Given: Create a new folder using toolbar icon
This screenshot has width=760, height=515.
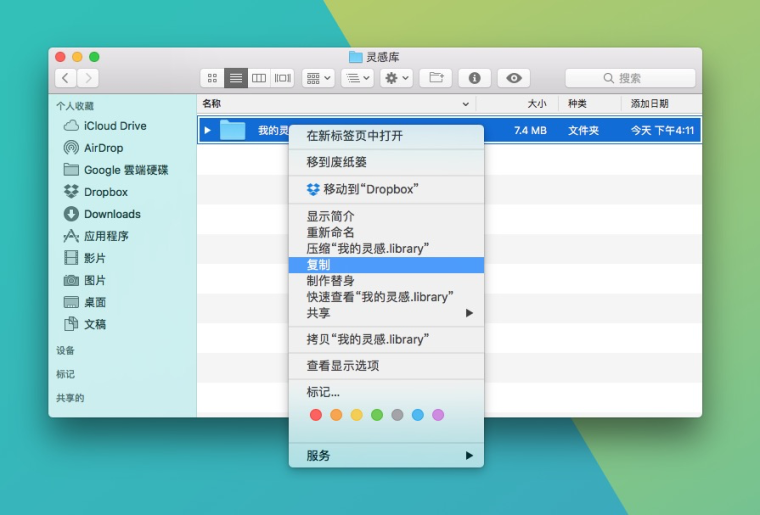Looking at the screenshot, I should click(436, 78).
